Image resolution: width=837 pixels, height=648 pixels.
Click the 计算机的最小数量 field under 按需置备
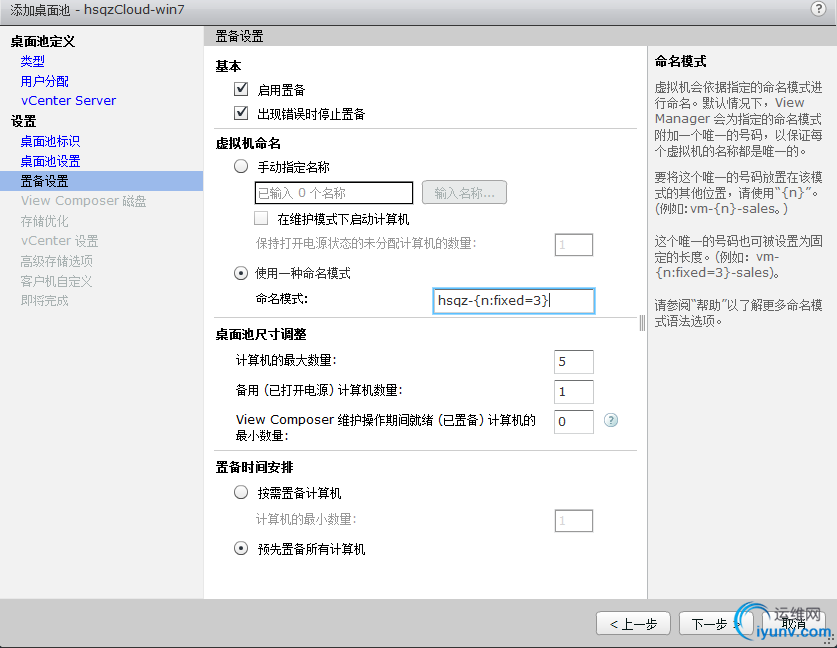(574, 520)
